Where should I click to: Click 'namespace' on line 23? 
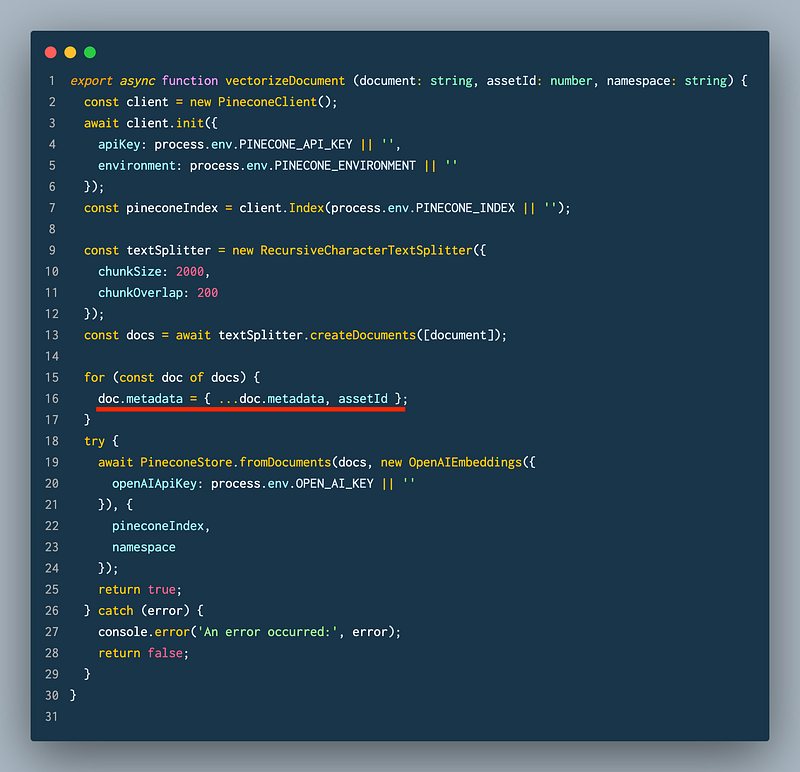(143, 547)
